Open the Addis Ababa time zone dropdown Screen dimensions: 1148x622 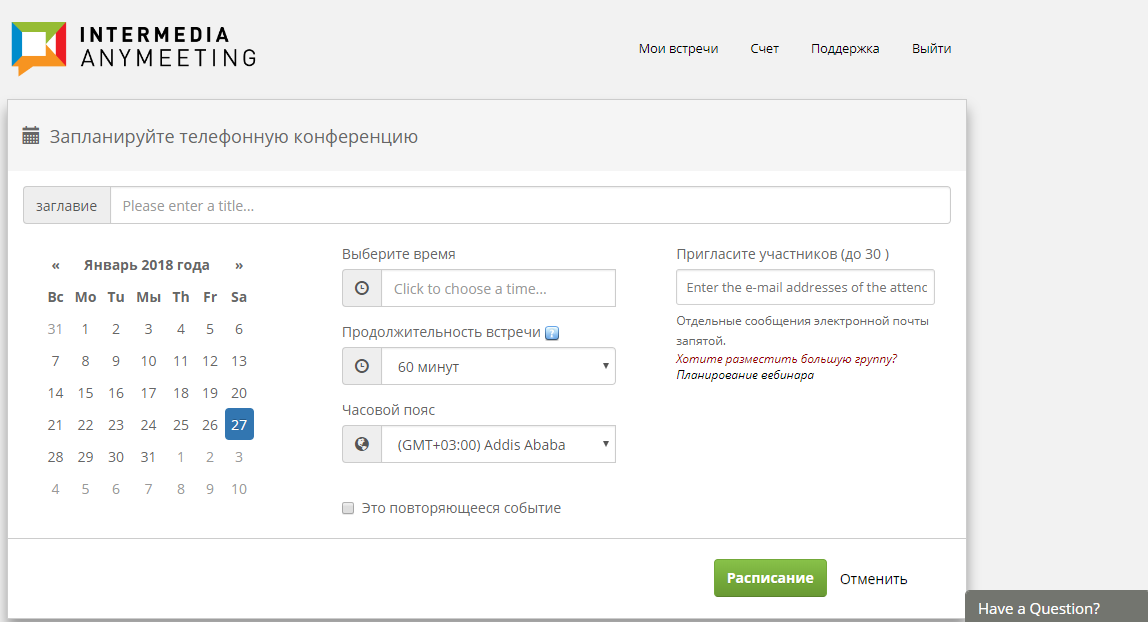(x=498, y=444)
